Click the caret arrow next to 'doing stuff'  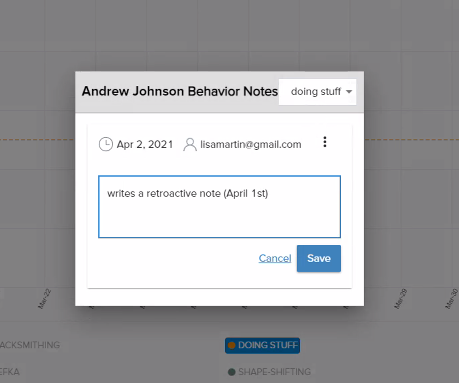click(349, 92)
